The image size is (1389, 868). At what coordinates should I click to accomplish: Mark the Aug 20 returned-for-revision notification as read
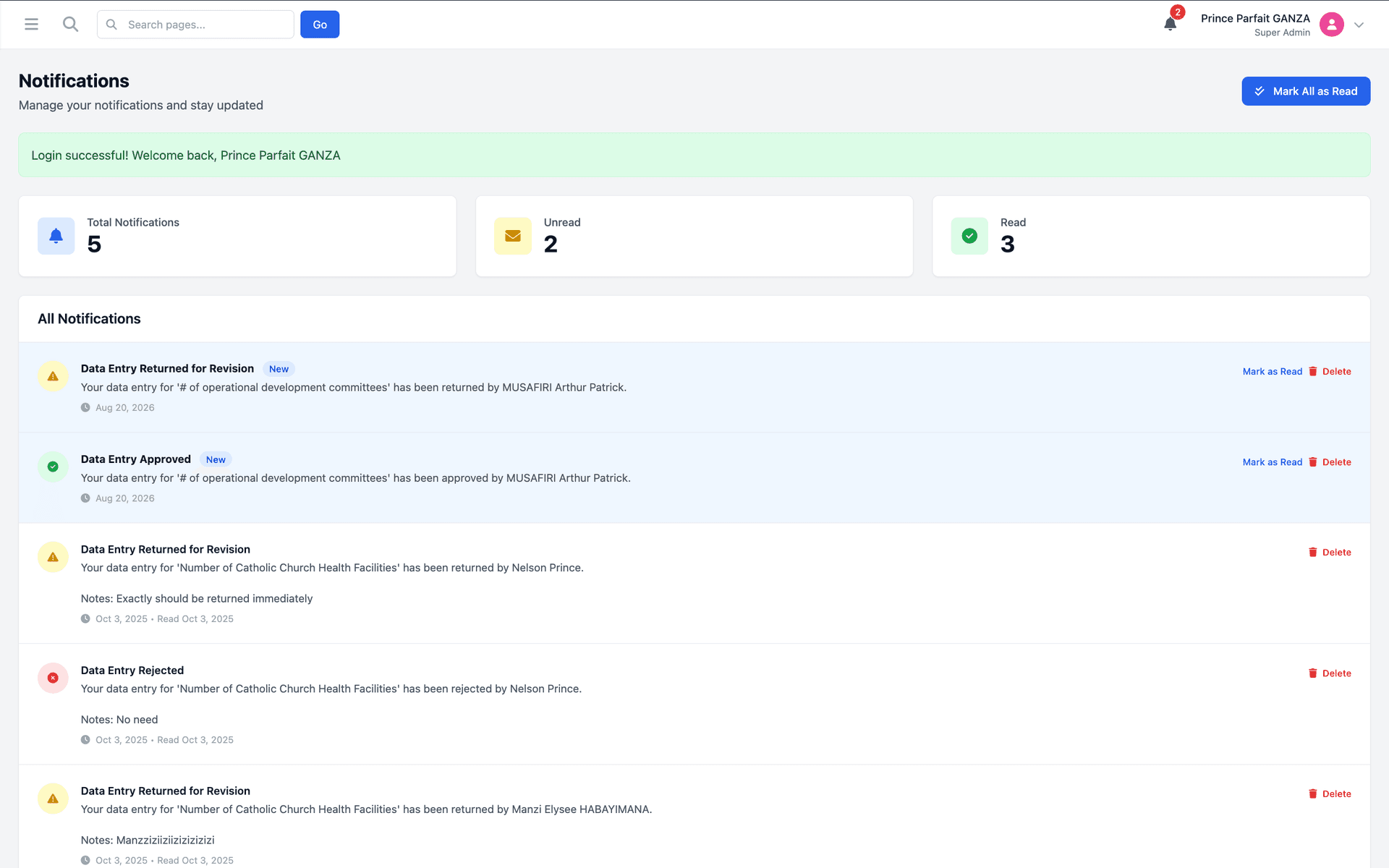1272,372
